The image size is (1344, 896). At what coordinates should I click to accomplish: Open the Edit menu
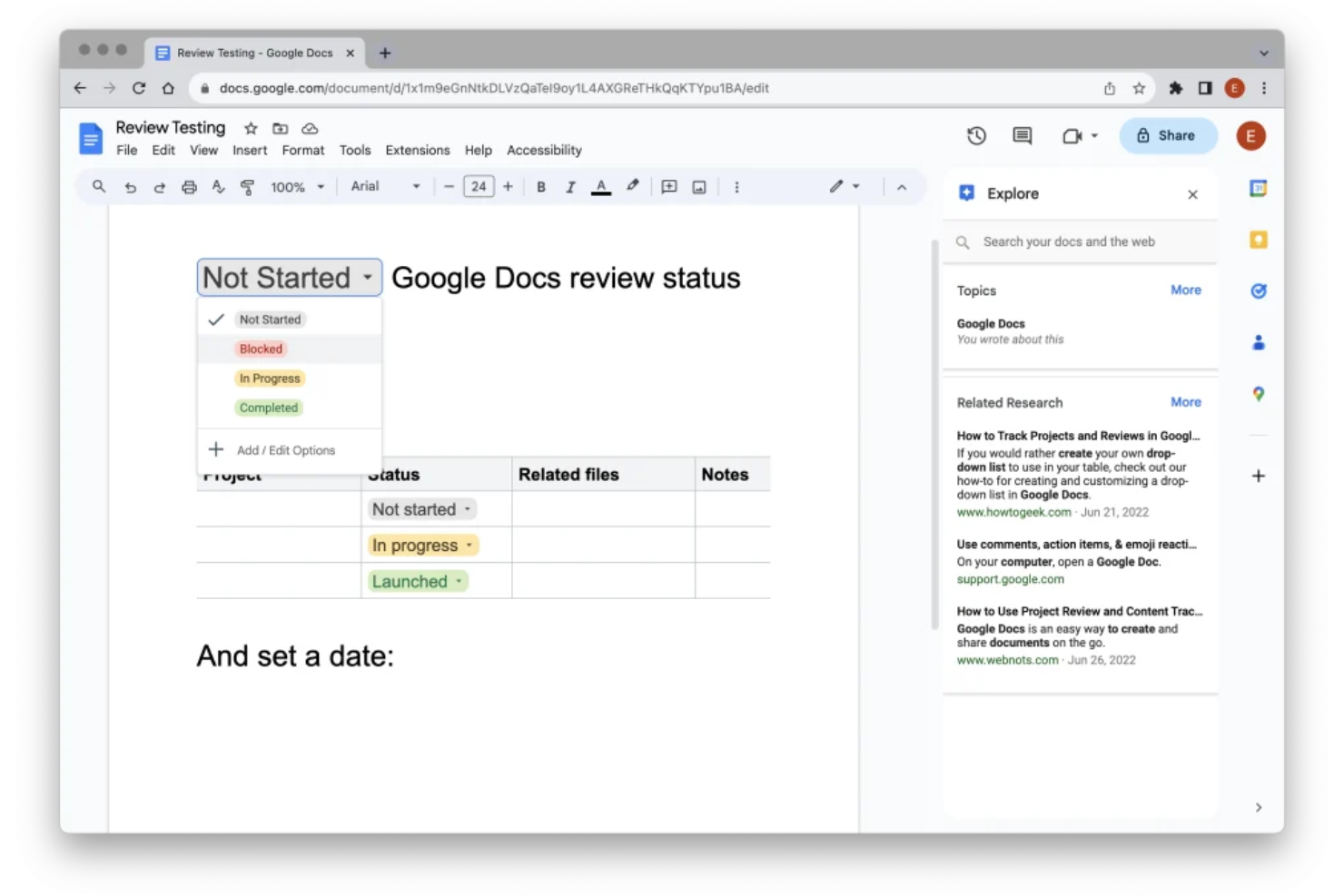[163, 150]
